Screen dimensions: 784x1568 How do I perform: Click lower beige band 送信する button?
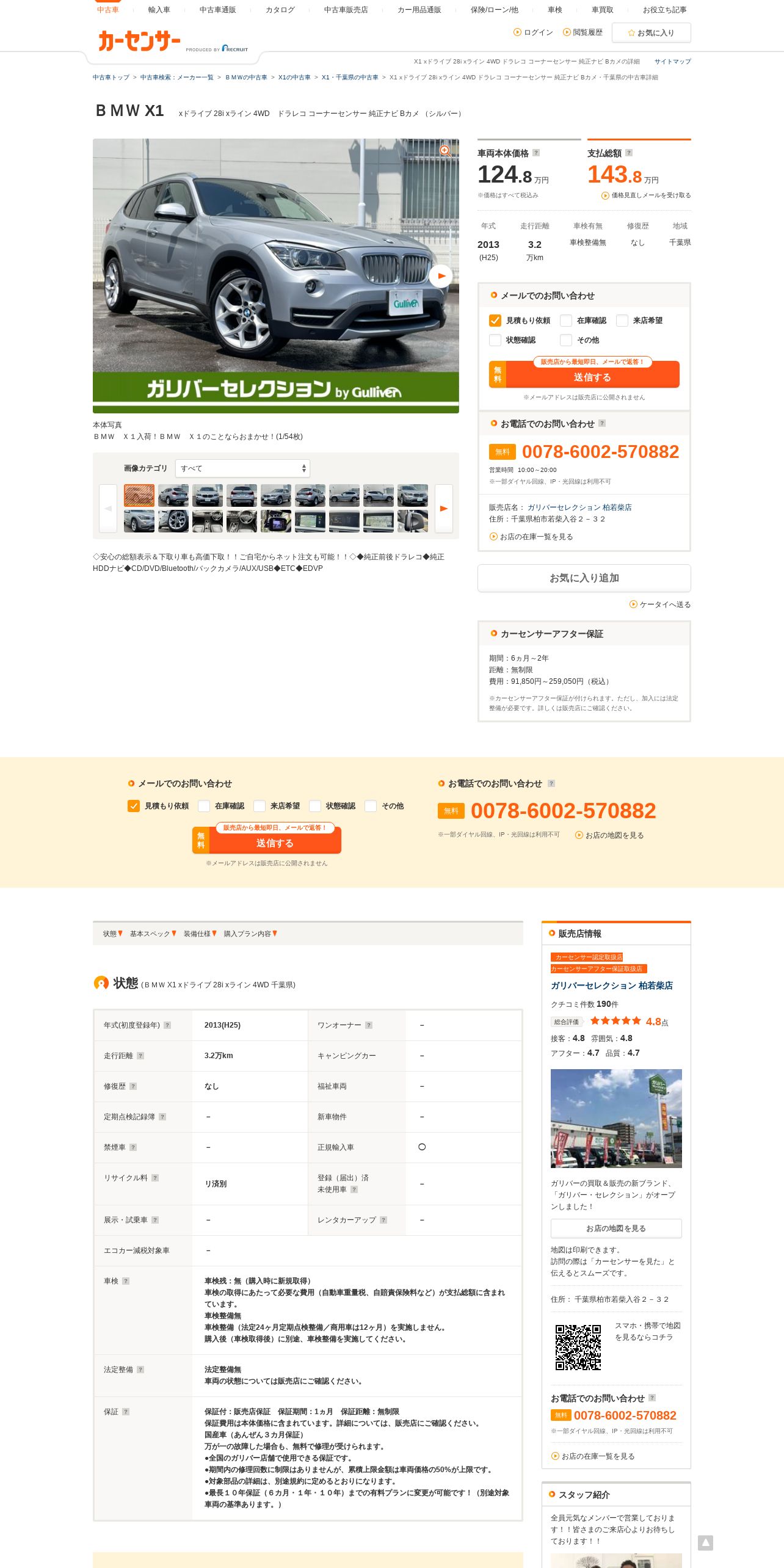point(267,841)
